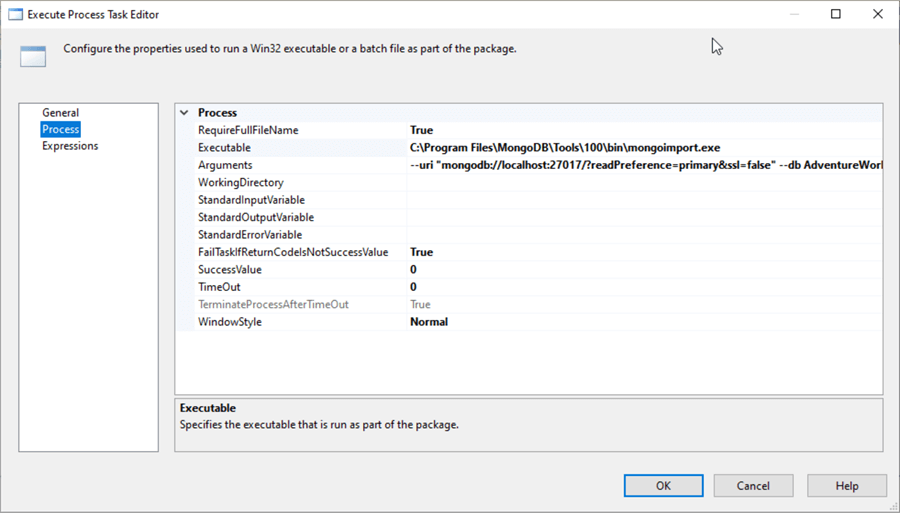Collapse the Process property category

pos(184,113)
